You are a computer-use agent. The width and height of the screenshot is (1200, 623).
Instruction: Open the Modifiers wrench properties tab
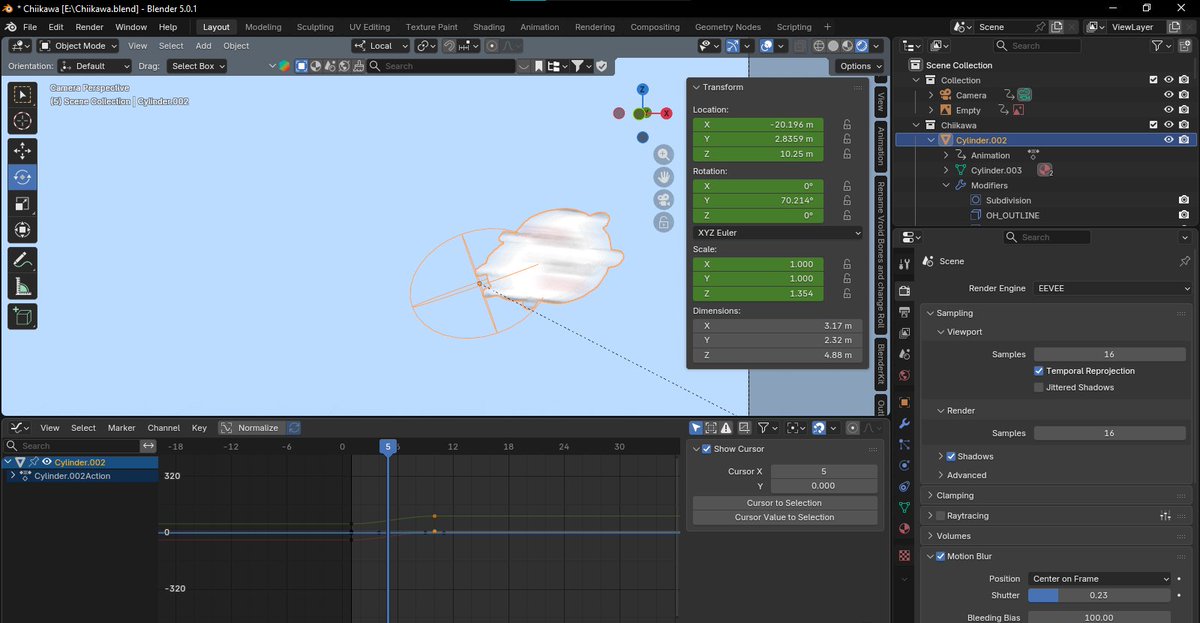tap(904, 423)
